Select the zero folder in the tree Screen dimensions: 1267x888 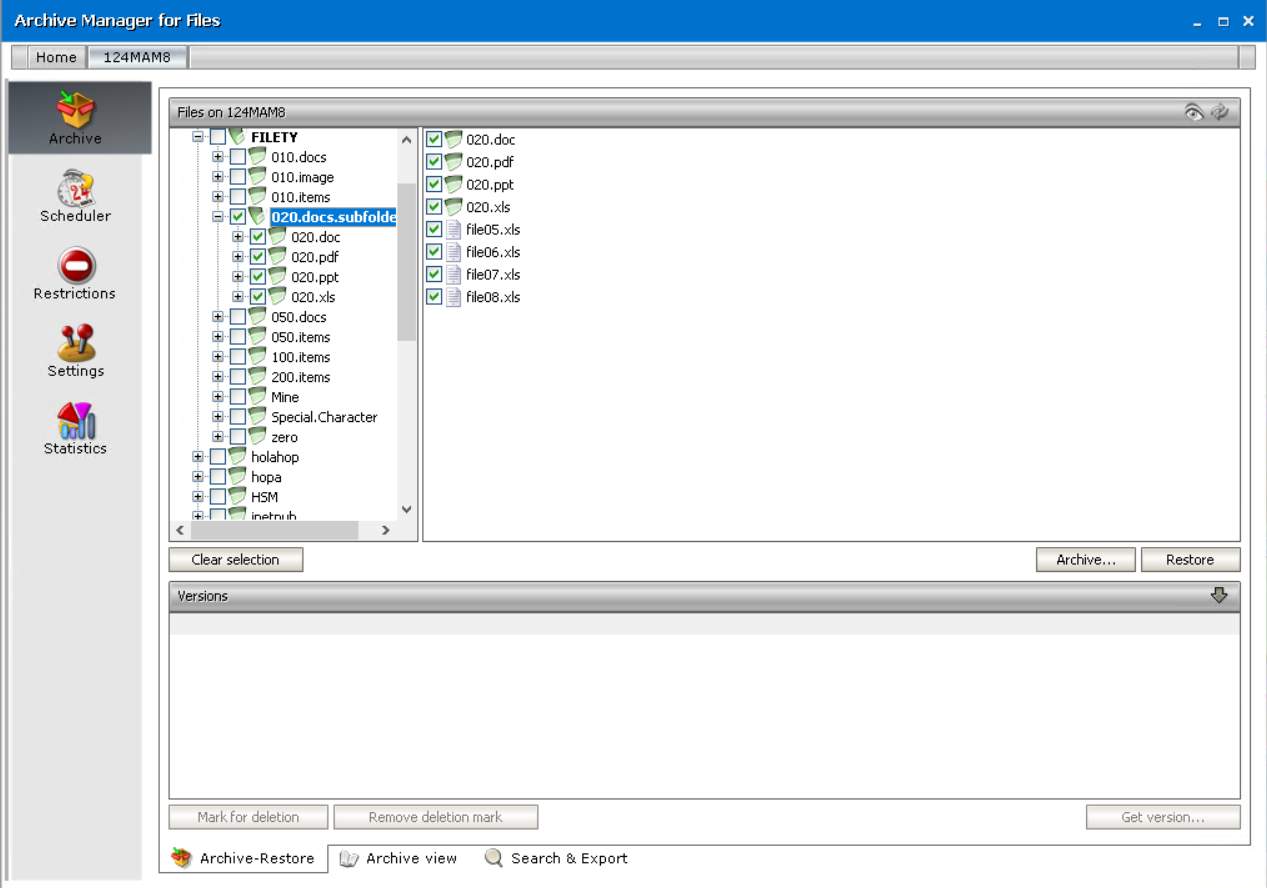pyautogui.click(x=284, y=437)
